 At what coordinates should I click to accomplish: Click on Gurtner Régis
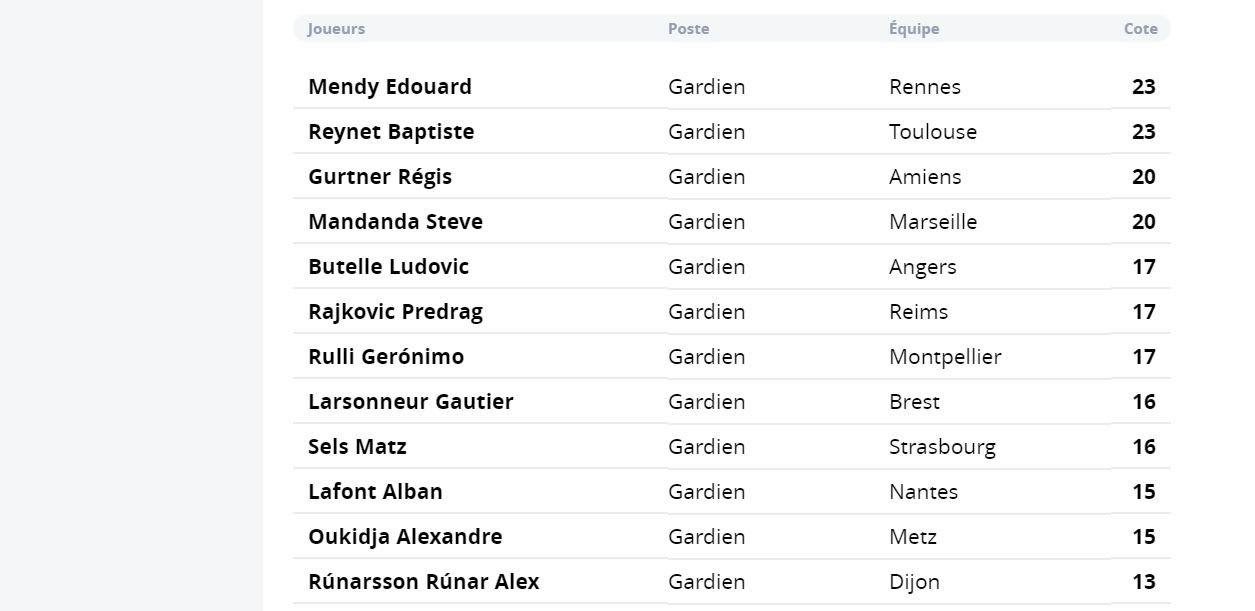[380, 177]
